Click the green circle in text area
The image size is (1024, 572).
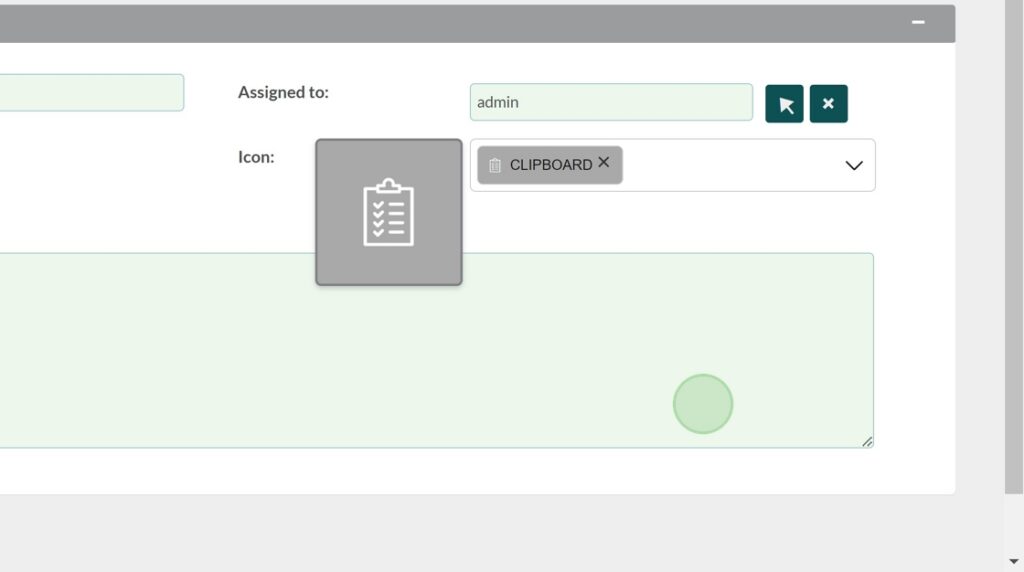click(x=703, y=404)
